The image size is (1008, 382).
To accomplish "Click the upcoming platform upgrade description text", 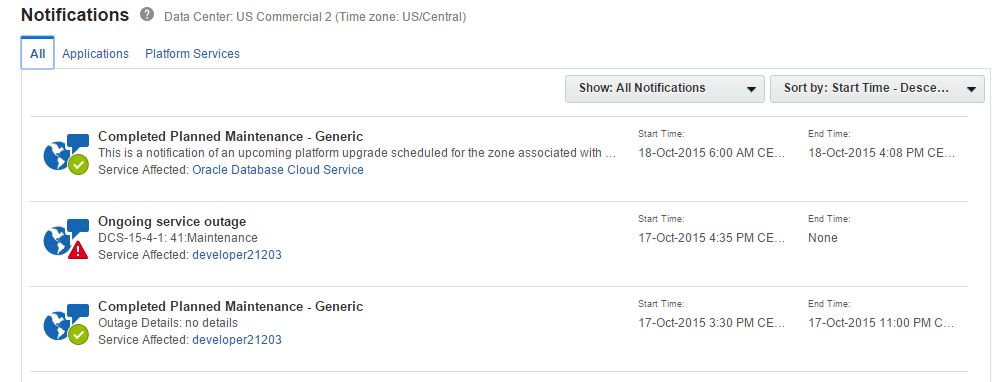I will (x=357, y=153).
